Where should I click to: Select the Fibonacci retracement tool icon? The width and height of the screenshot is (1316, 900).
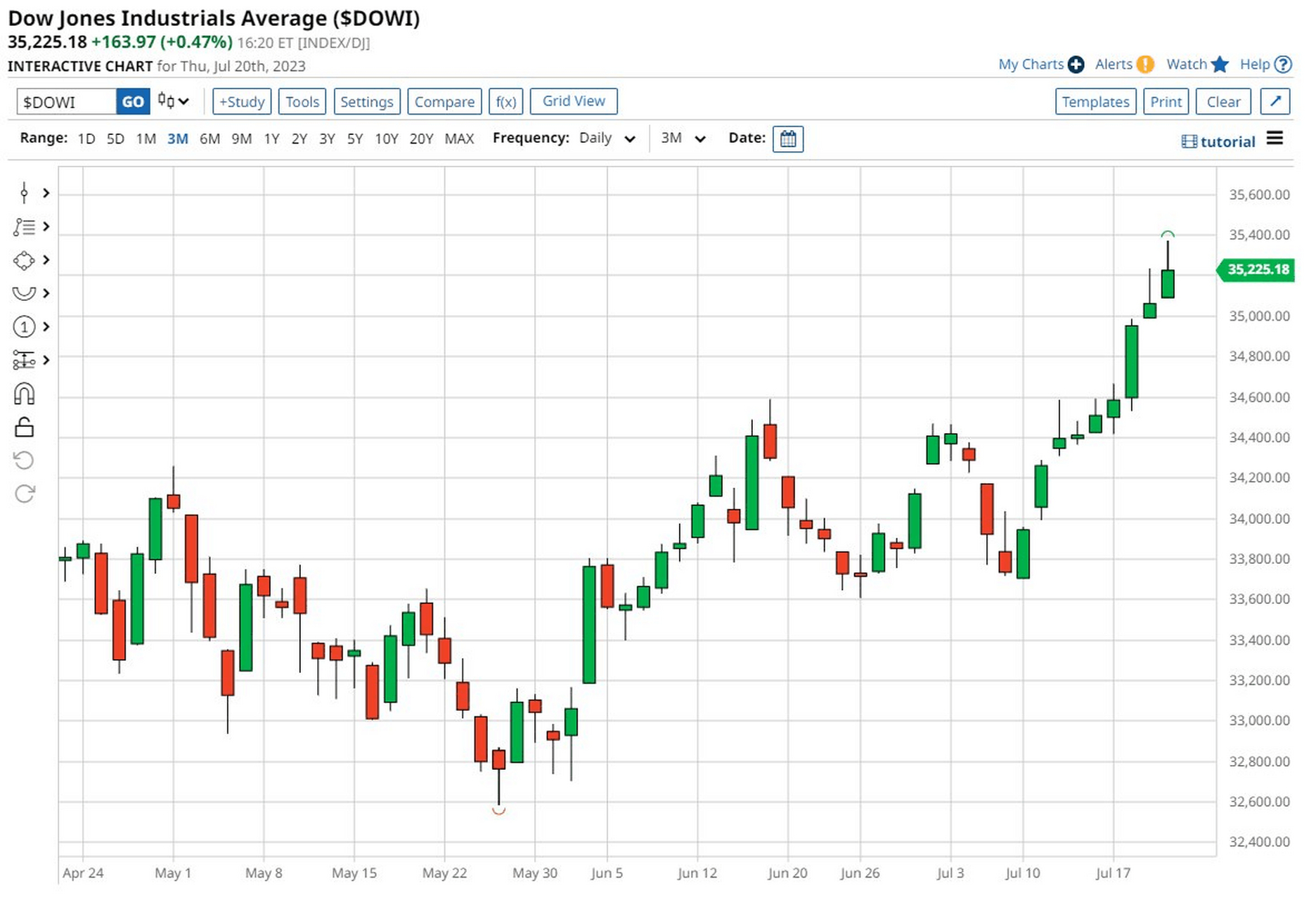pos(24,226)
